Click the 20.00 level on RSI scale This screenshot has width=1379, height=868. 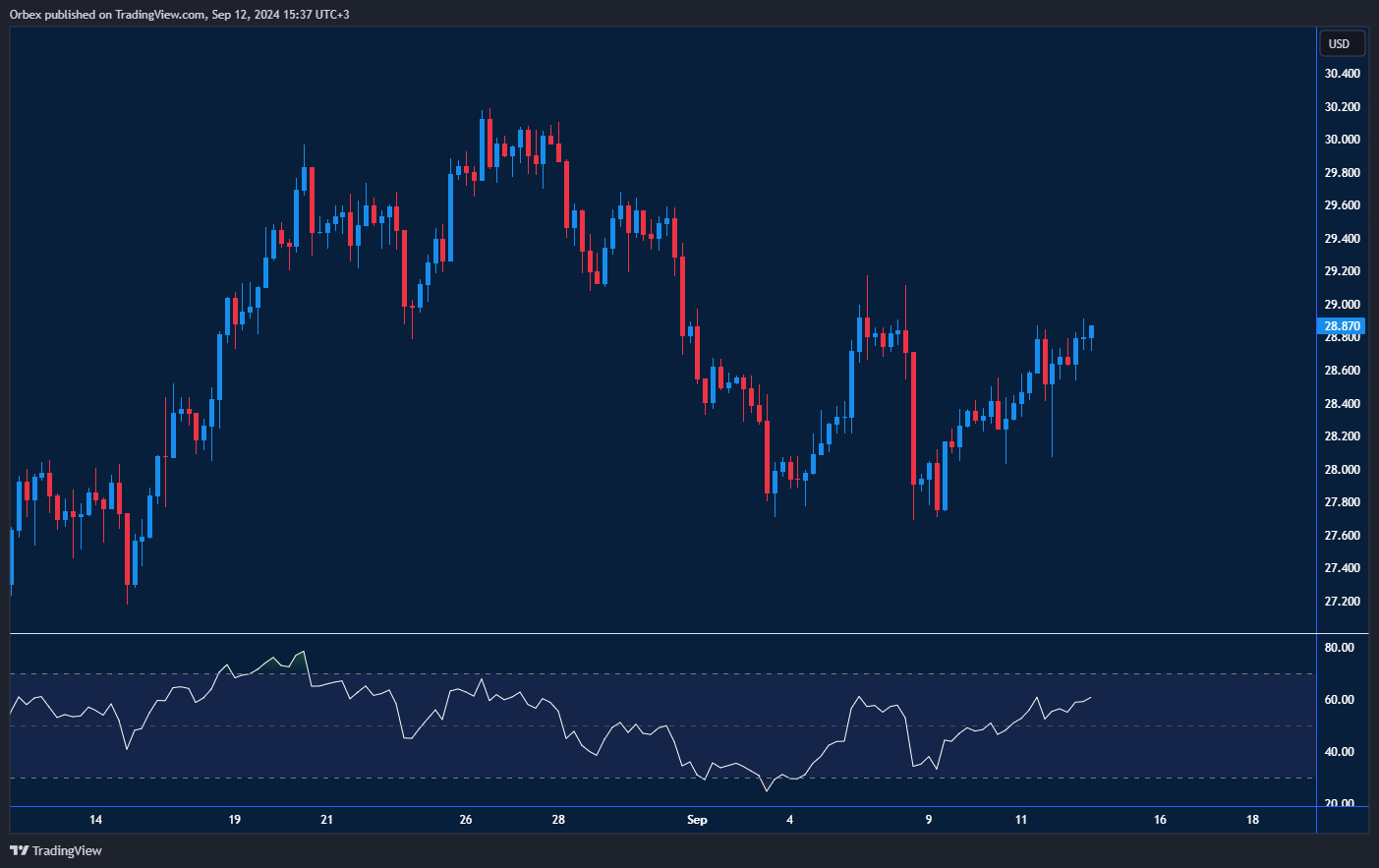tap(1339, 803)
